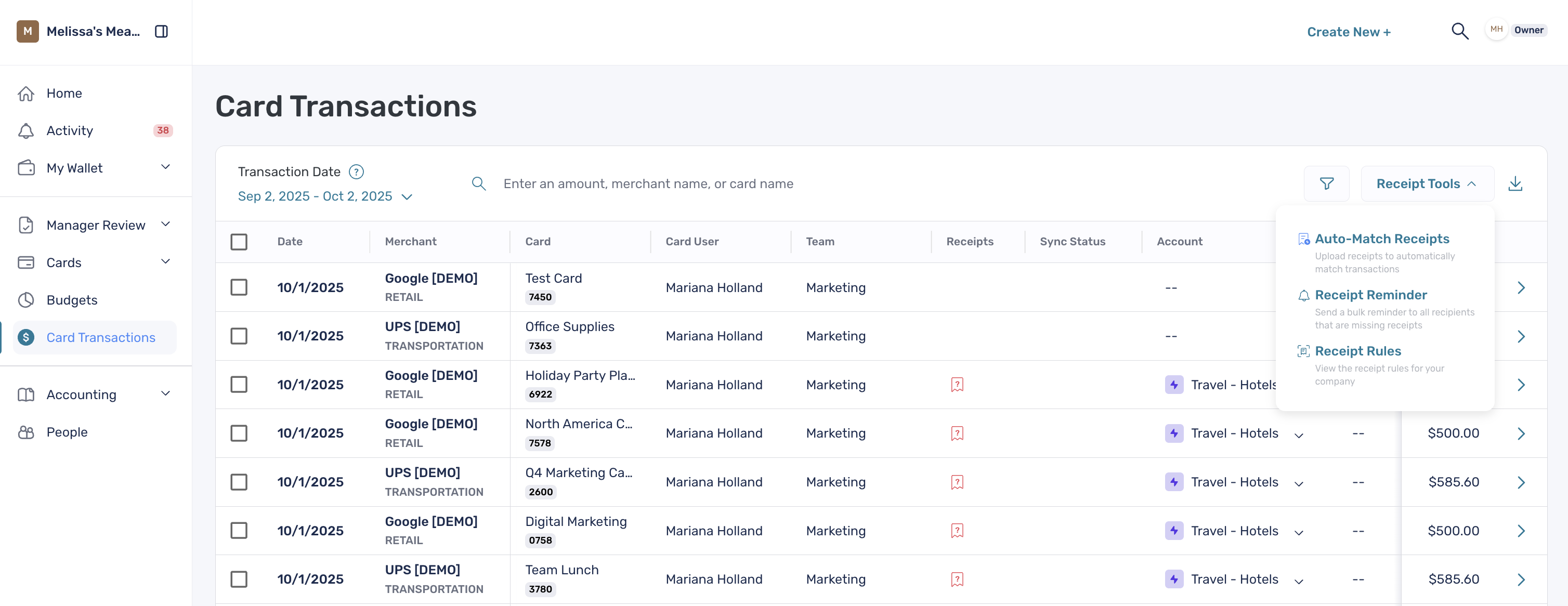Click the 38 Activity notification badge
Screen dimensions: 1568x606
[x=163, y=130]
